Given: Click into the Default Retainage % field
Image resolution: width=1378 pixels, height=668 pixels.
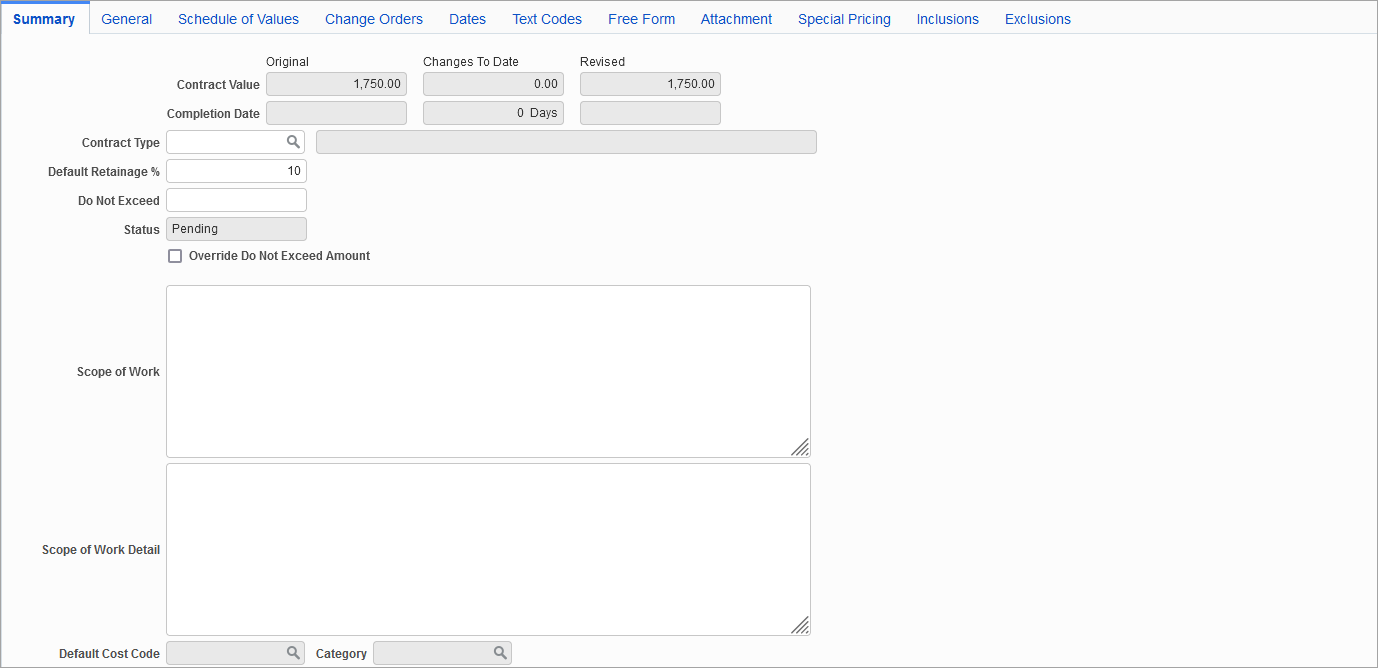Looking at the screenshot, I should click(x=235, y=171).
